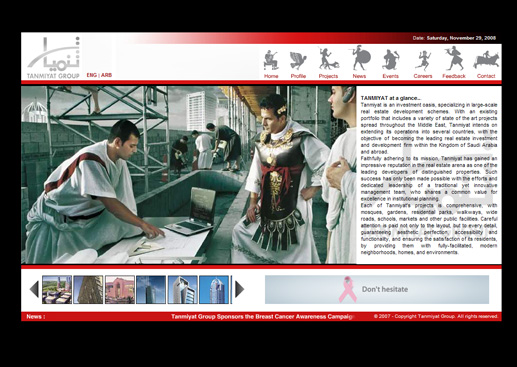Go to the Projects menu label
517x367 pixels.
tap(328, 76)
